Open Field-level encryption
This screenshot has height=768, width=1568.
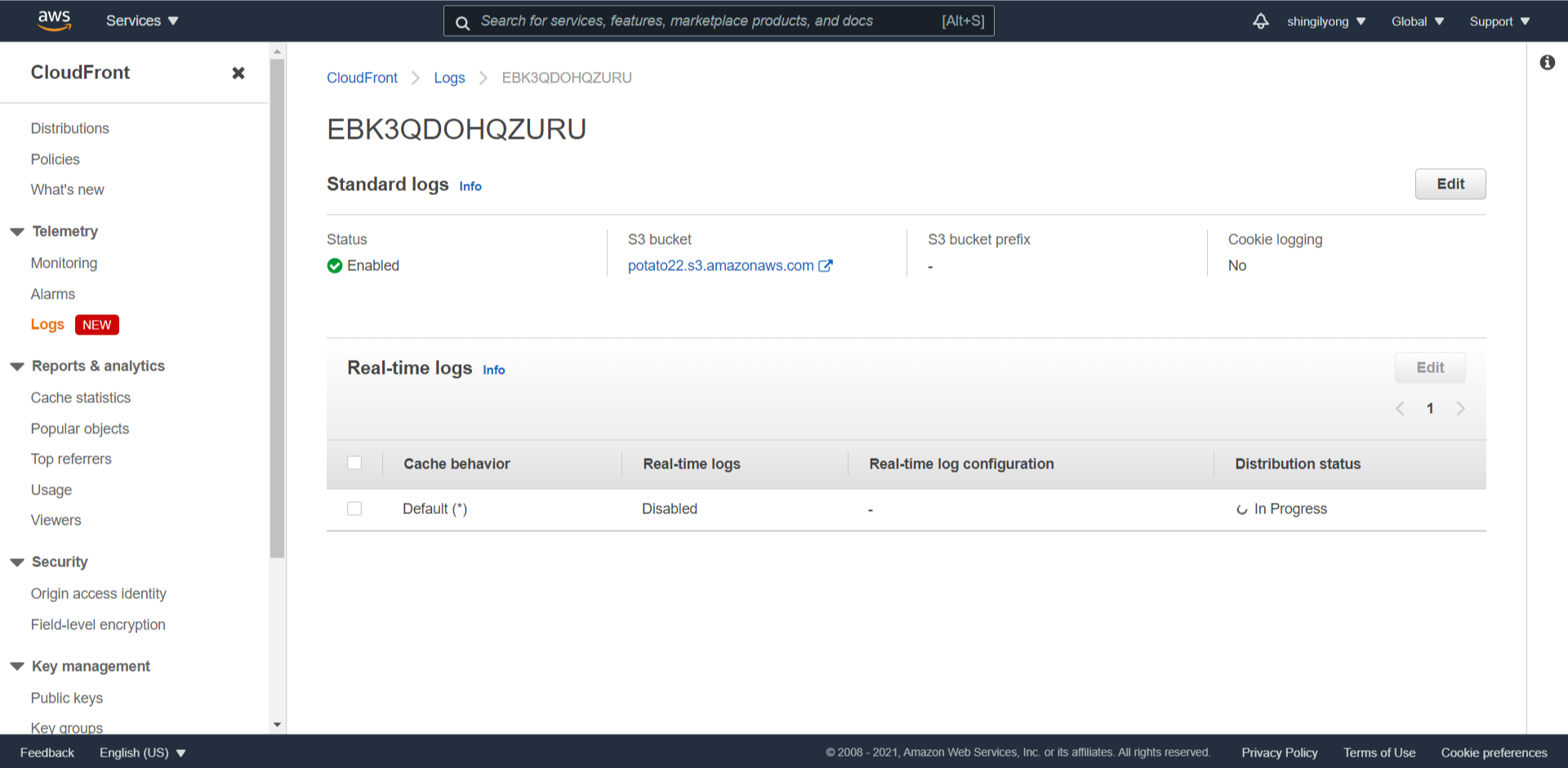[98, 624]
